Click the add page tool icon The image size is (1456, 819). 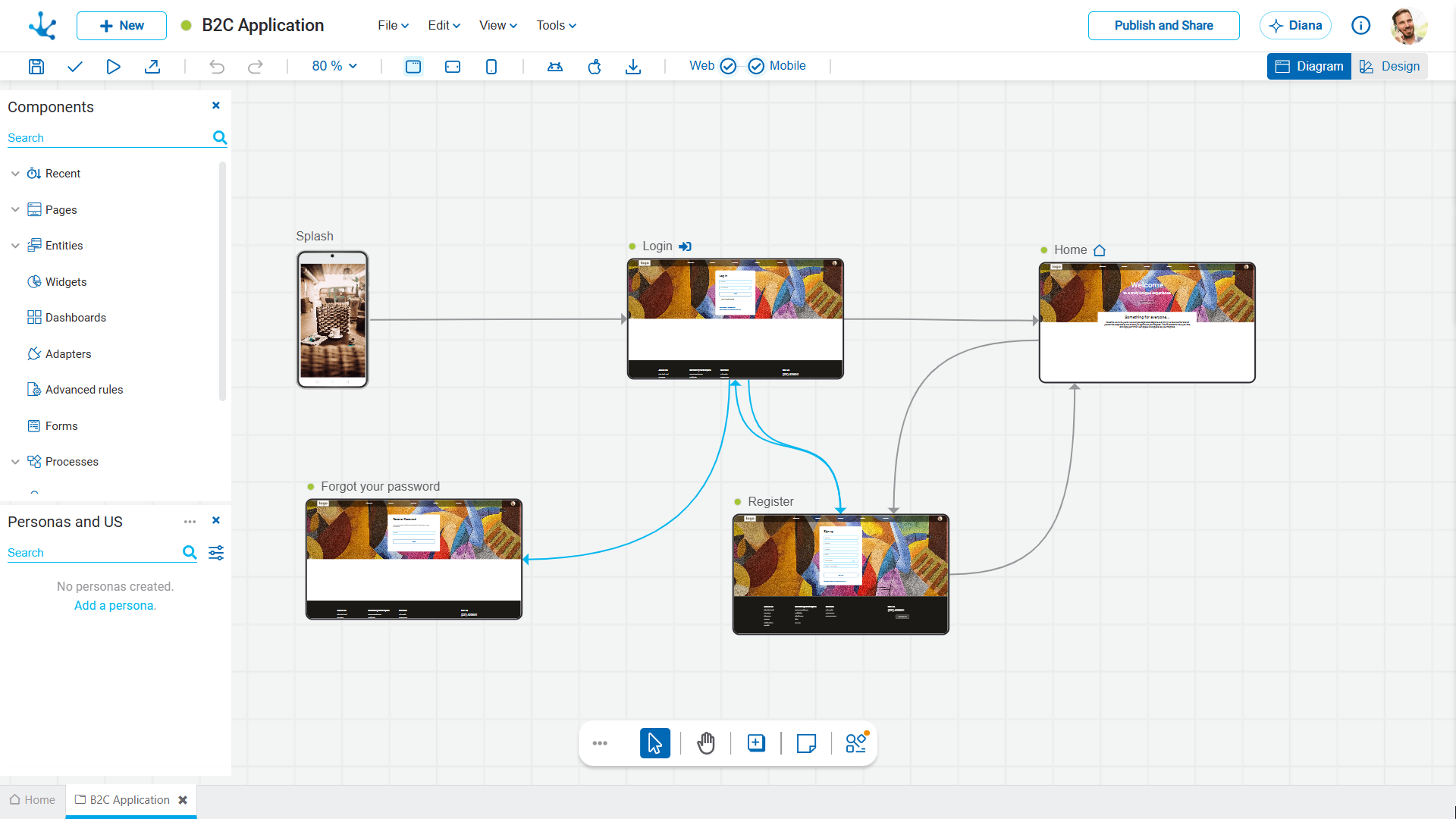click(756, 743)
